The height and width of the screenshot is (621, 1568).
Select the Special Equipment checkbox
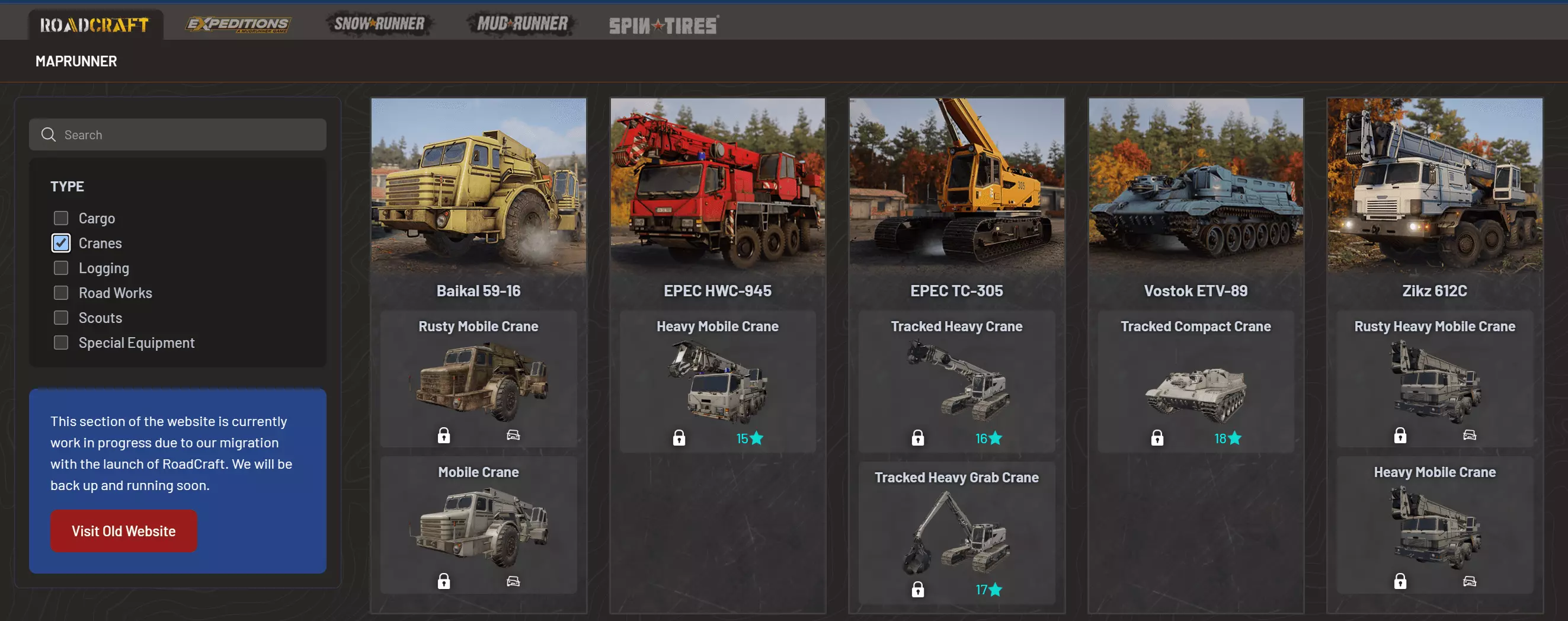pos(61,342)
